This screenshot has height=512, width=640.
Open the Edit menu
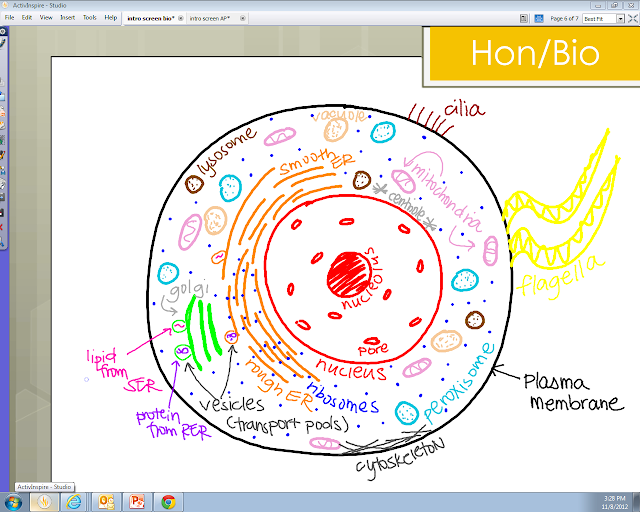pyautogui.click(x=27, y=18)
